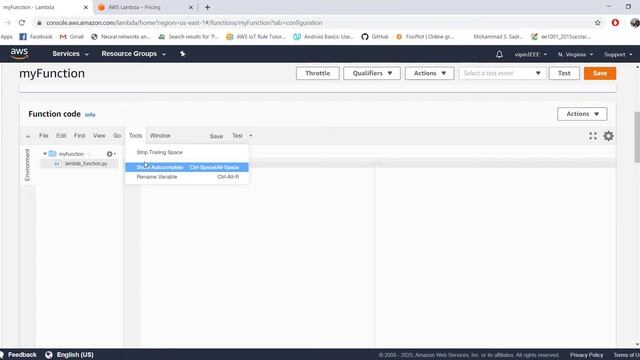
Task: Open the GitHub bookmark
Action: point(375,37)
